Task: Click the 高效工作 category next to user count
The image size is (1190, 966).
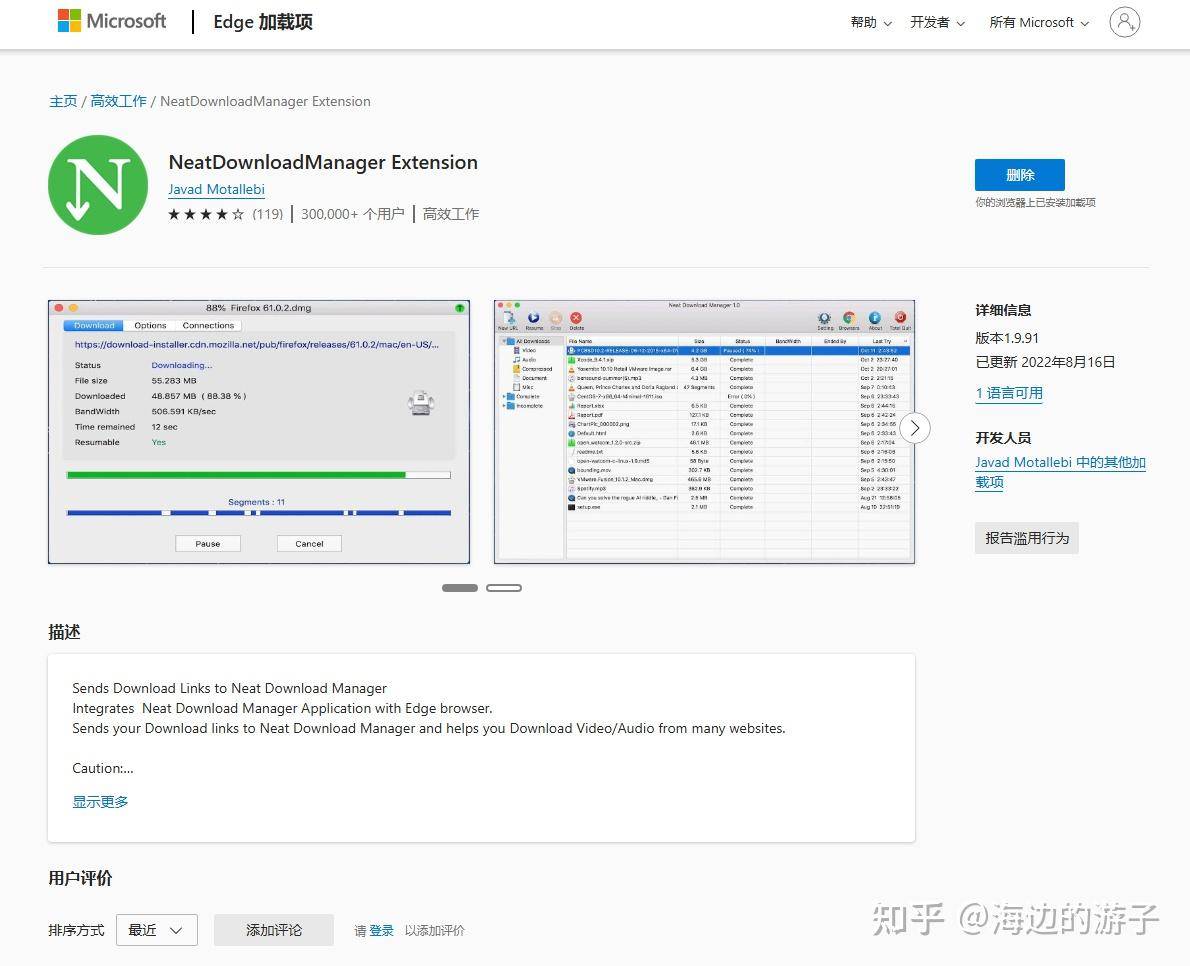Action: coord(451,215)
